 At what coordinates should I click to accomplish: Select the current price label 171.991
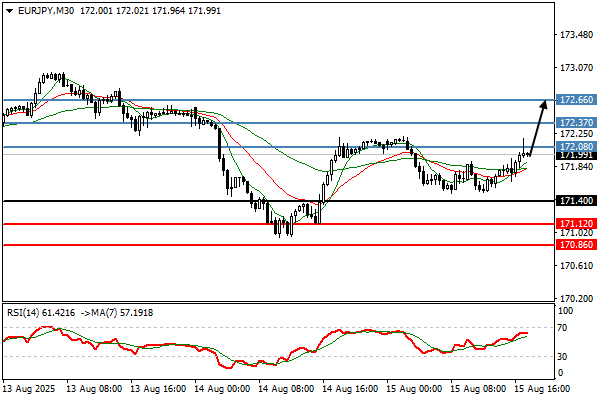pos(576,155)
